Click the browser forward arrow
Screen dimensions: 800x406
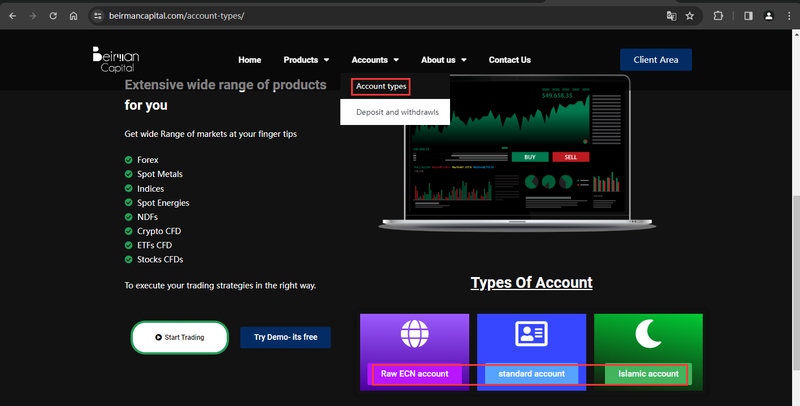[x=33, y=16]
